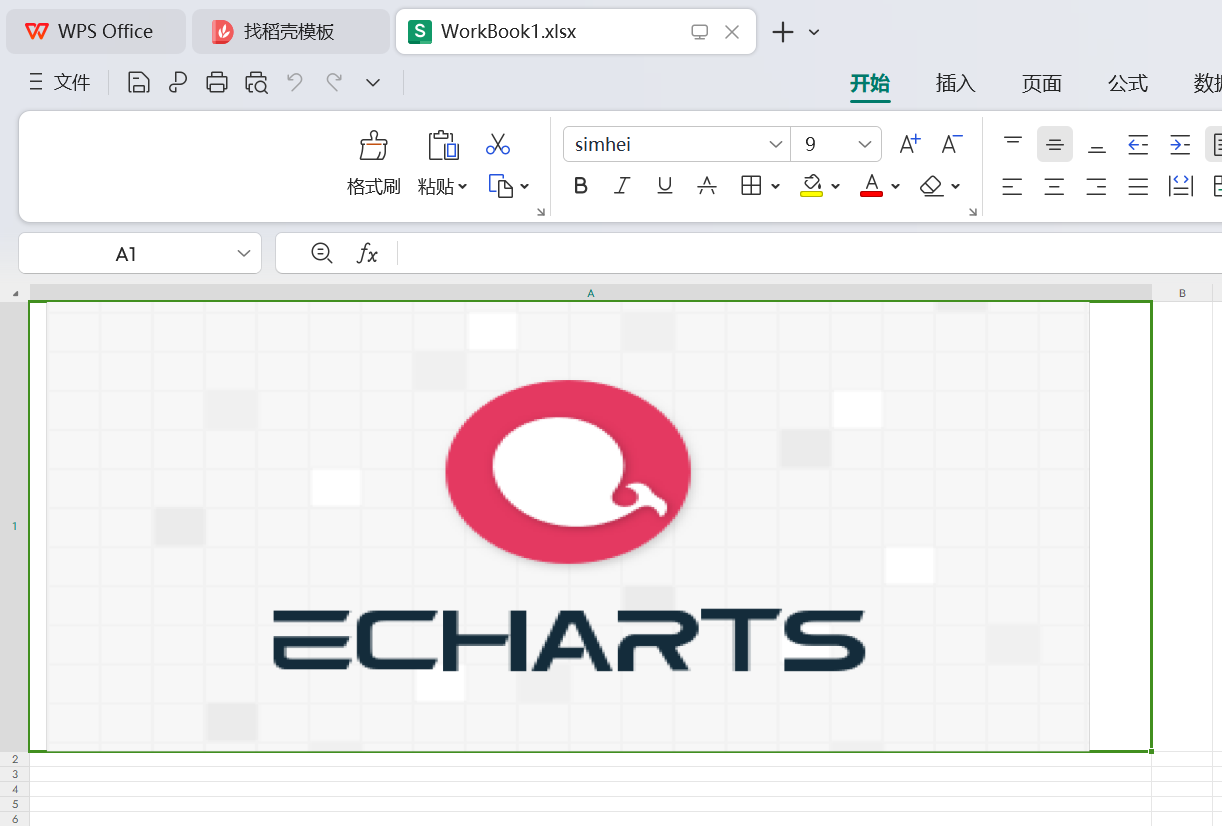Expand the font color options arrow
The image size is (1222, 826).
[895, 186]
